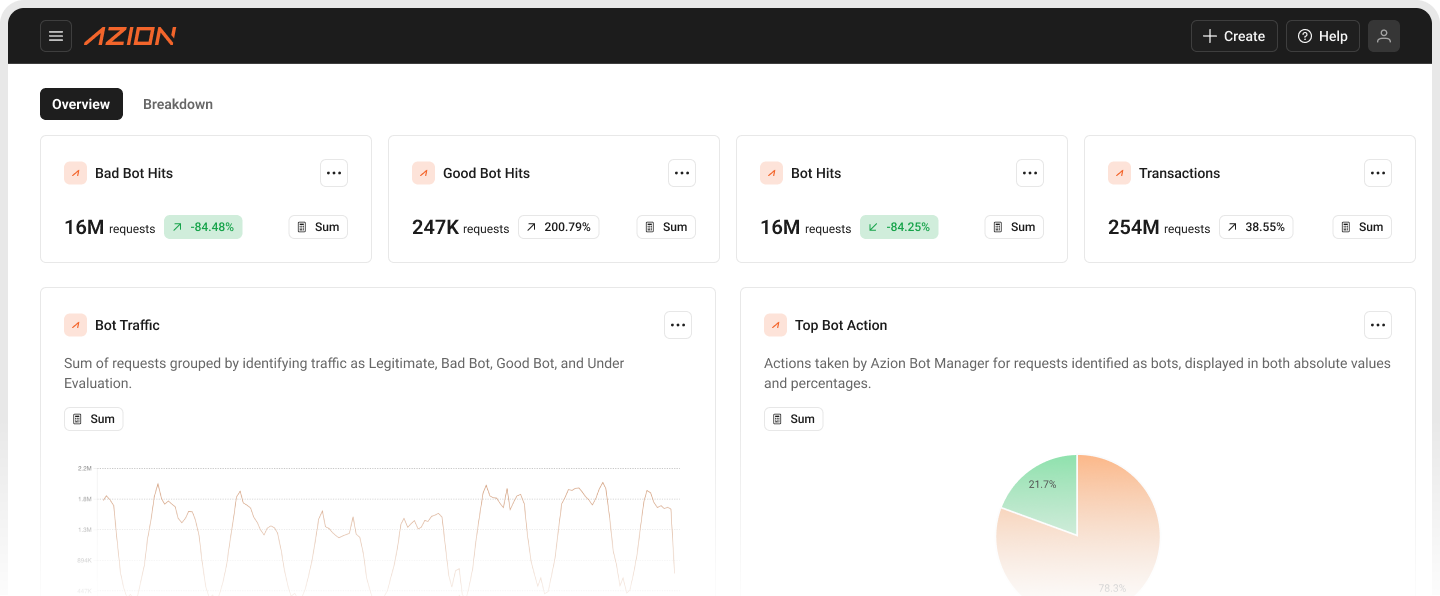Switch to the Overview tab

(81, 104)
